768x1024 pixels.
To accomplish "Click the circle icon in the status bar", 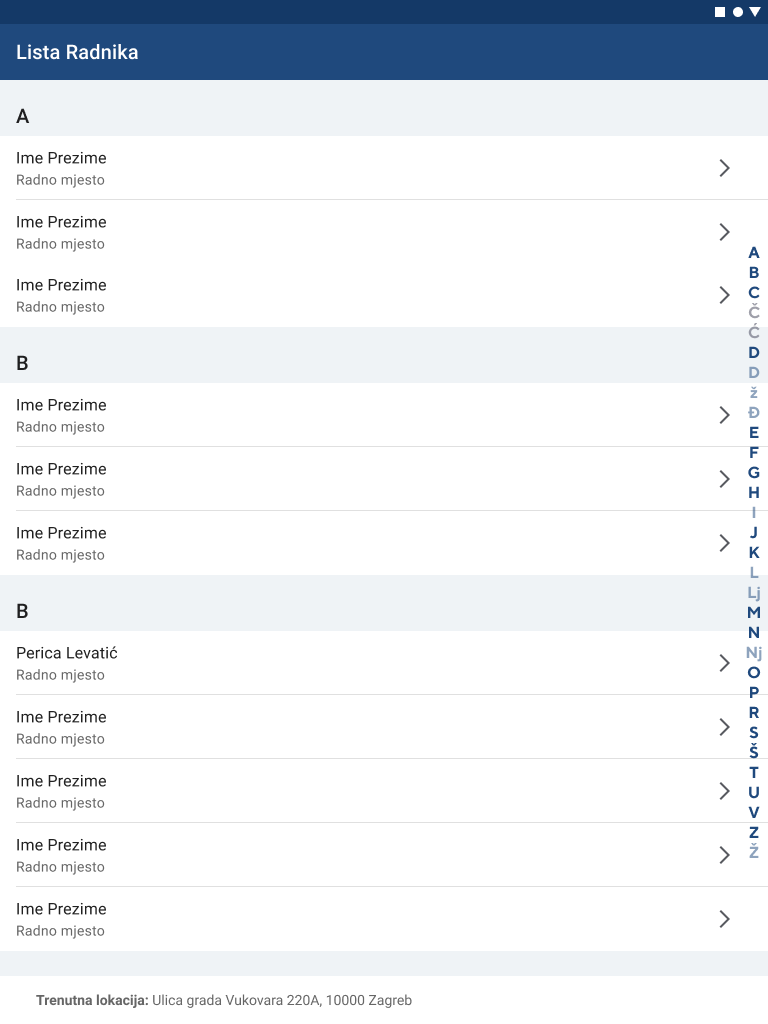I will point(738,12).
